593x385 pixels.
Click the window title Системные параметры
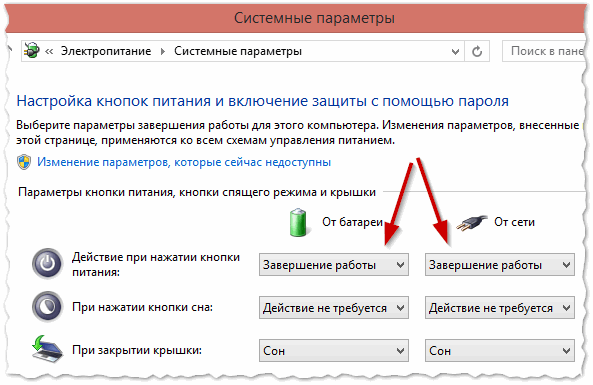click(x=314, y=18)
